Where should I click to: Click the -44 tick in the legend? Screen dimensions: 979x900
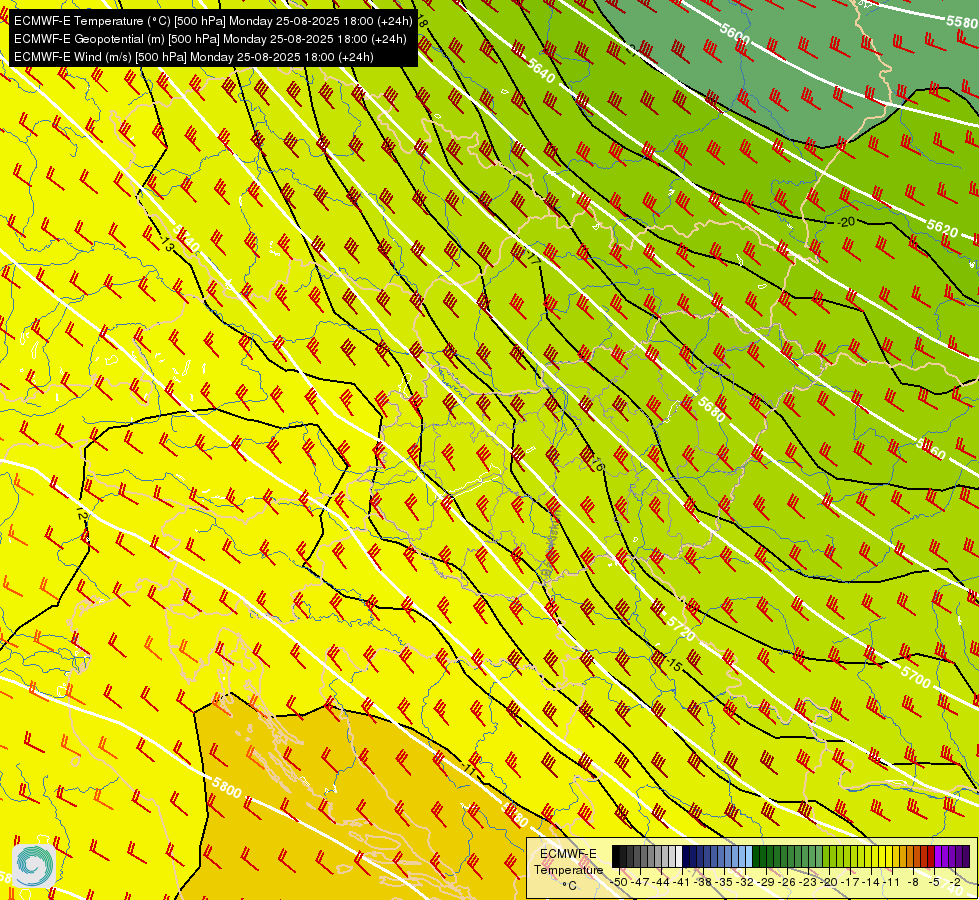tap(661, 883)
